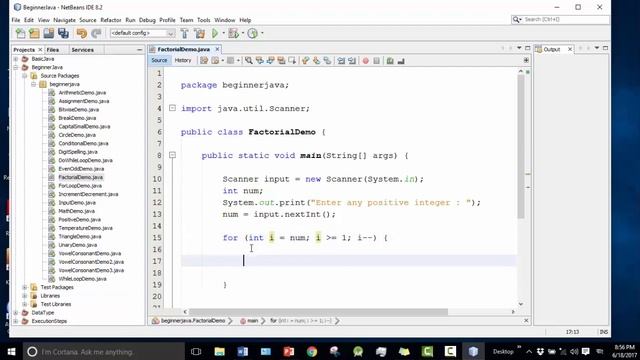The height and width of the screenshot is (360, 640).
Task: Expand the Libraries node
Action: [x=25, y=296]
